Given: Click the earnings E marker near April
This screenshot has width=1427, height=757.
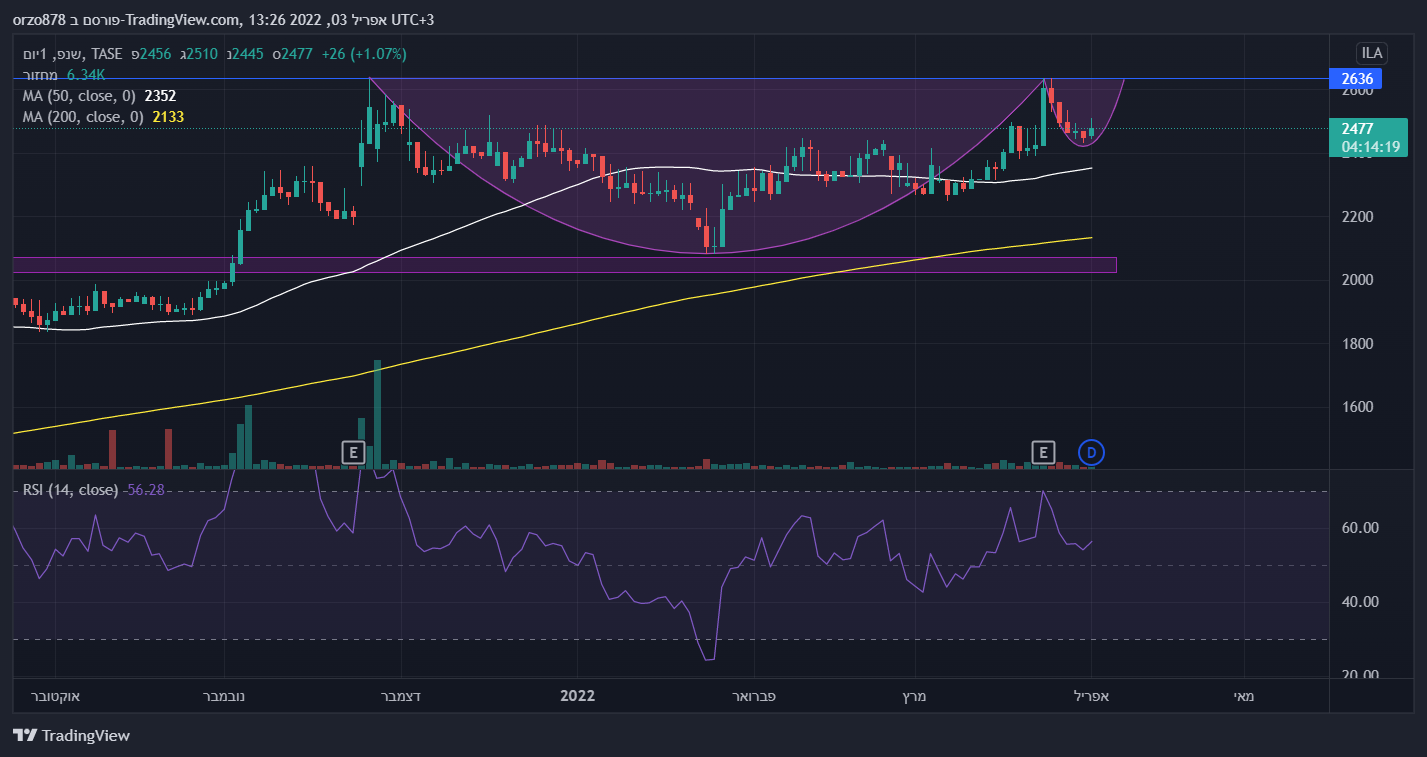Looking at the screenshot, I should click(x=1043, y=453).
